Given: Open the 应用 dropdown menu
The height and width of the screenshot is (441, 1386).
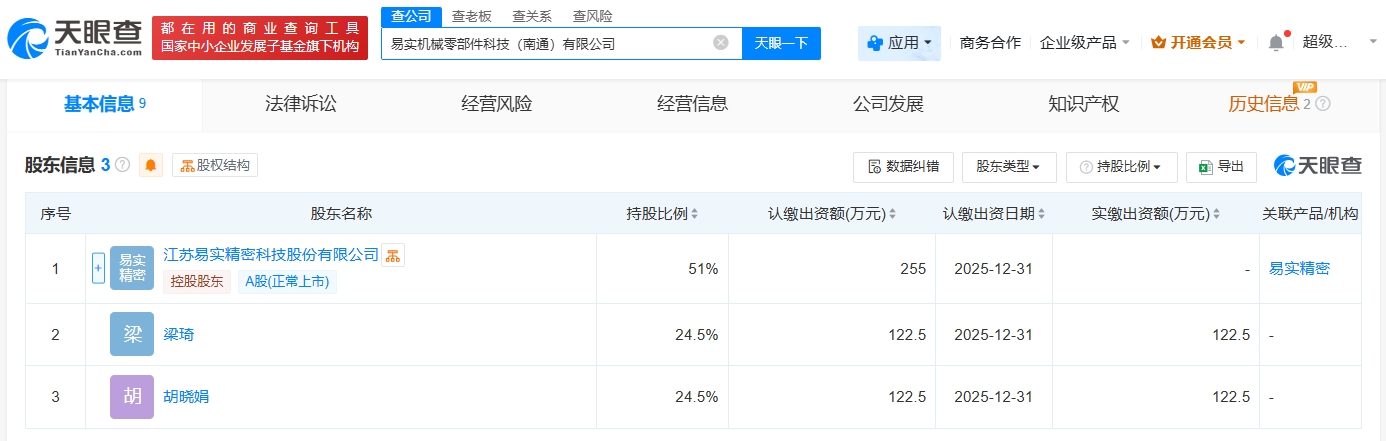Looking at the screenshot, I should (x=899, y=43).
